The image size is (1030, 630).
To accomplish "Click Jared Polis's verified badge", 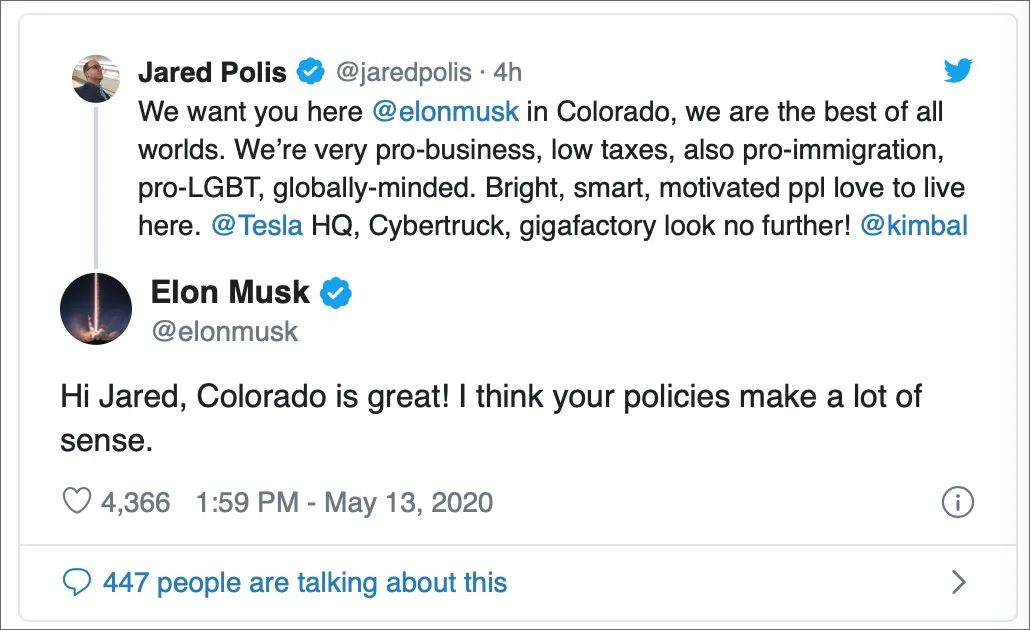I will pos(310,72).
